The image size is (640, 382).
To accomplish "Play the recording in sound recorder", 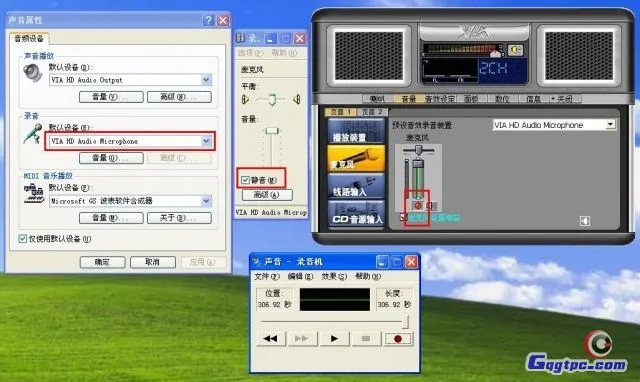I will click(334, 338).
